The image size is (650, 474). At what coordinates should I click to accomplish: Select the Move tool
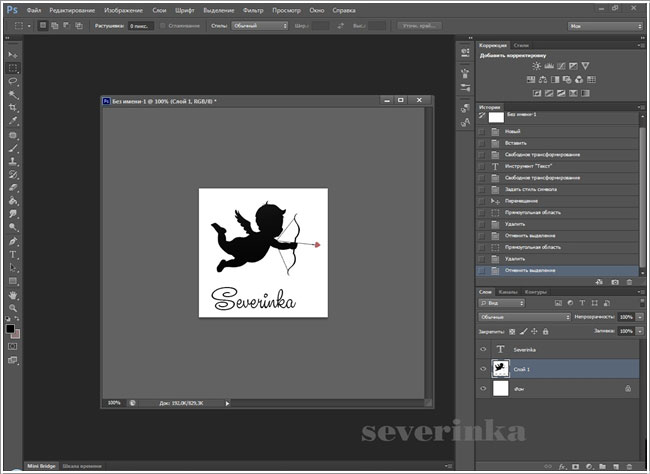[x=13, y=54]
